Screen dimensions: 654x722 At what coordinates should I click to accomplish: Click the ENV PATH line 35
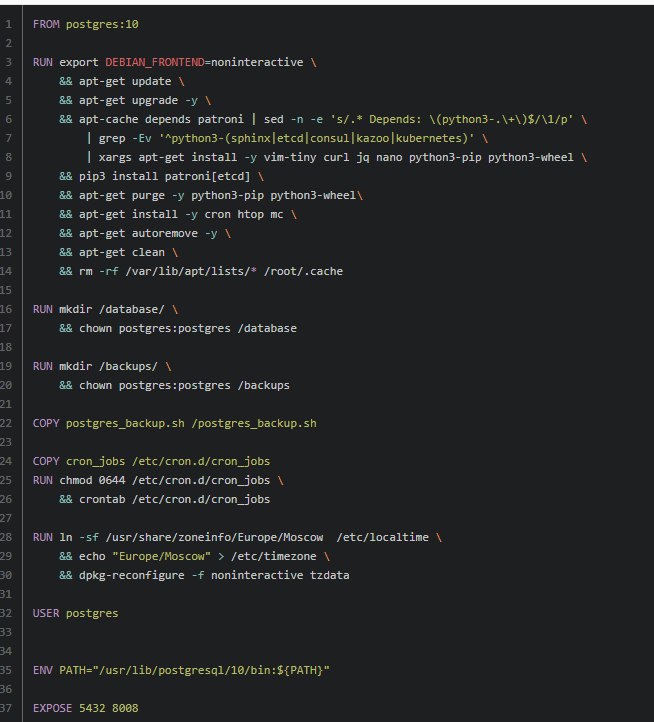(181, 670)
